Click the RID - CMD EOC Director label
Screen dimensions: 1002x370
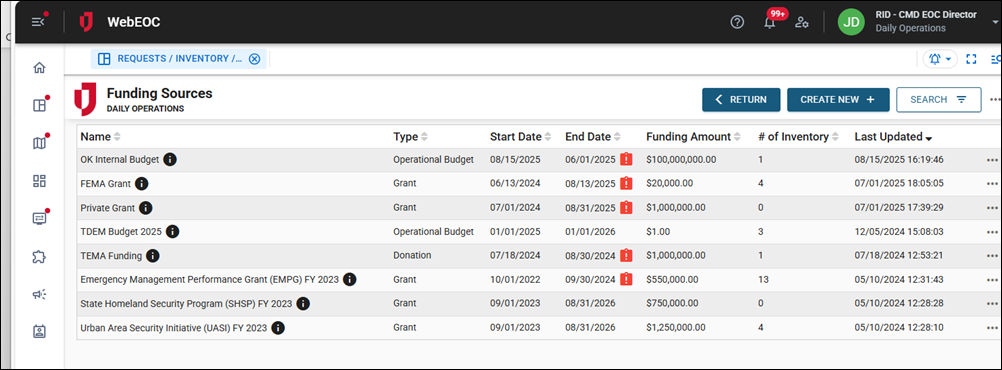926,15
